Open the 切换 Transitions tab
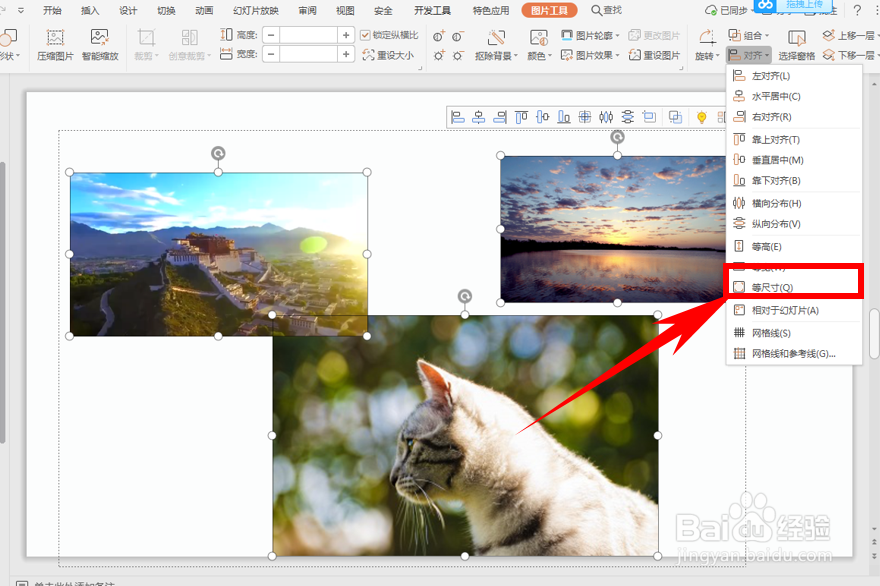The height and width of the screenshot is (586, 880). [166, 10]
